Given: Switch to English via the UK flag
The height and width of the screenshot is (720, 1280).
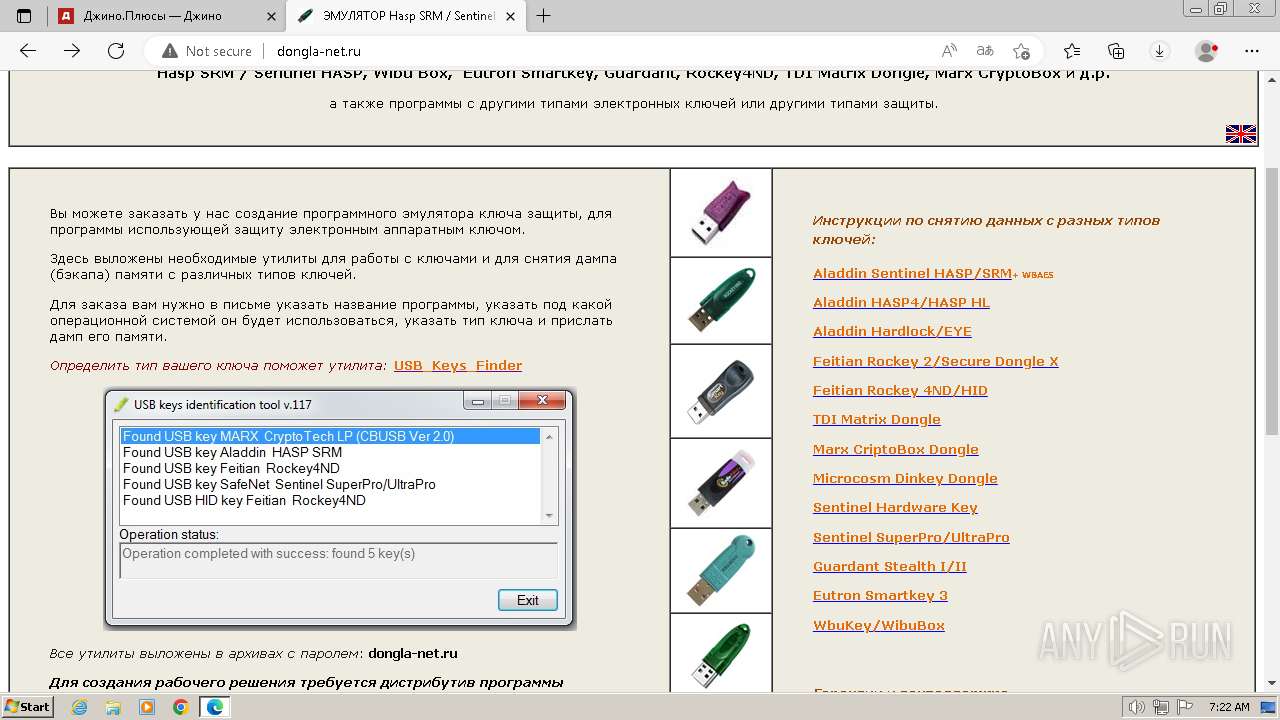Looking at the screenshot, I should 1241,134.
